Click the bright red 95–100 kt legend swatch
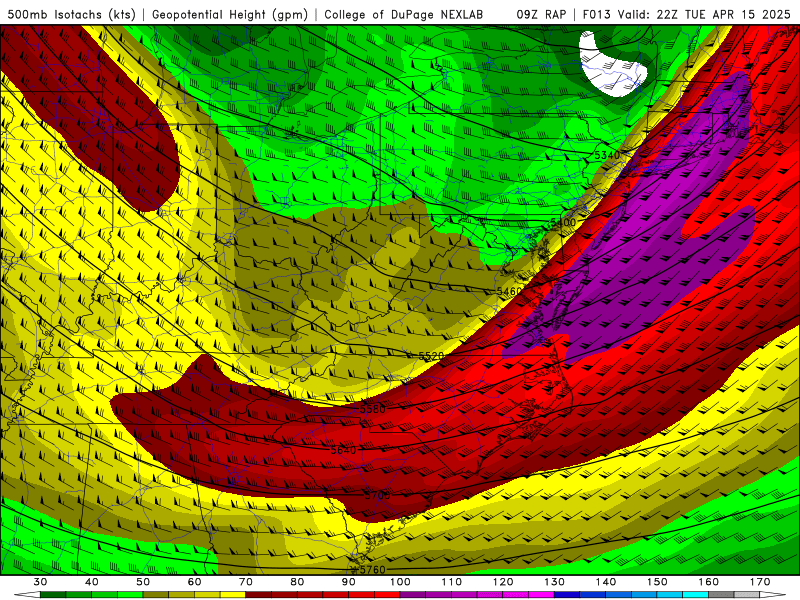Screen dimensions: 800x600 pos(387,595)
